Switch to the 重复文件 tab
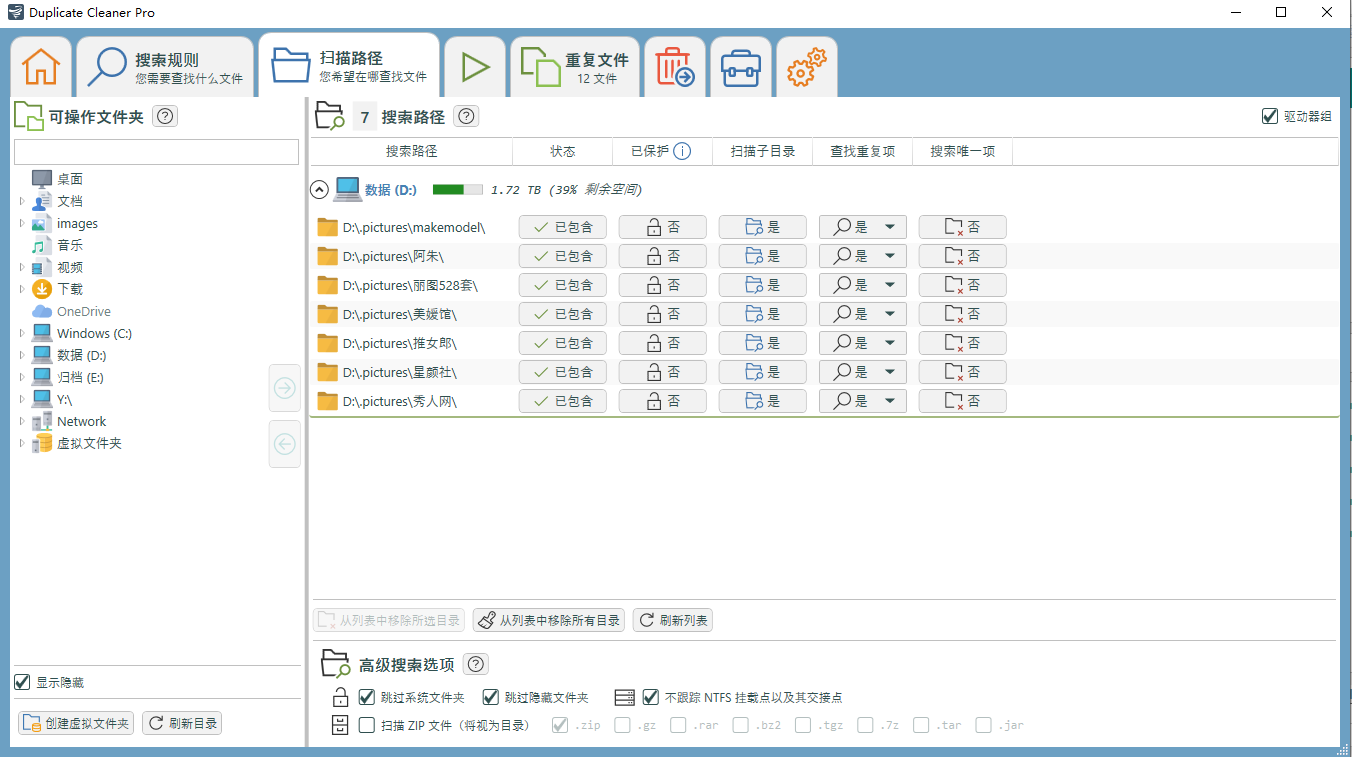This screenshot has height=757, width=1352. (575, 67)
